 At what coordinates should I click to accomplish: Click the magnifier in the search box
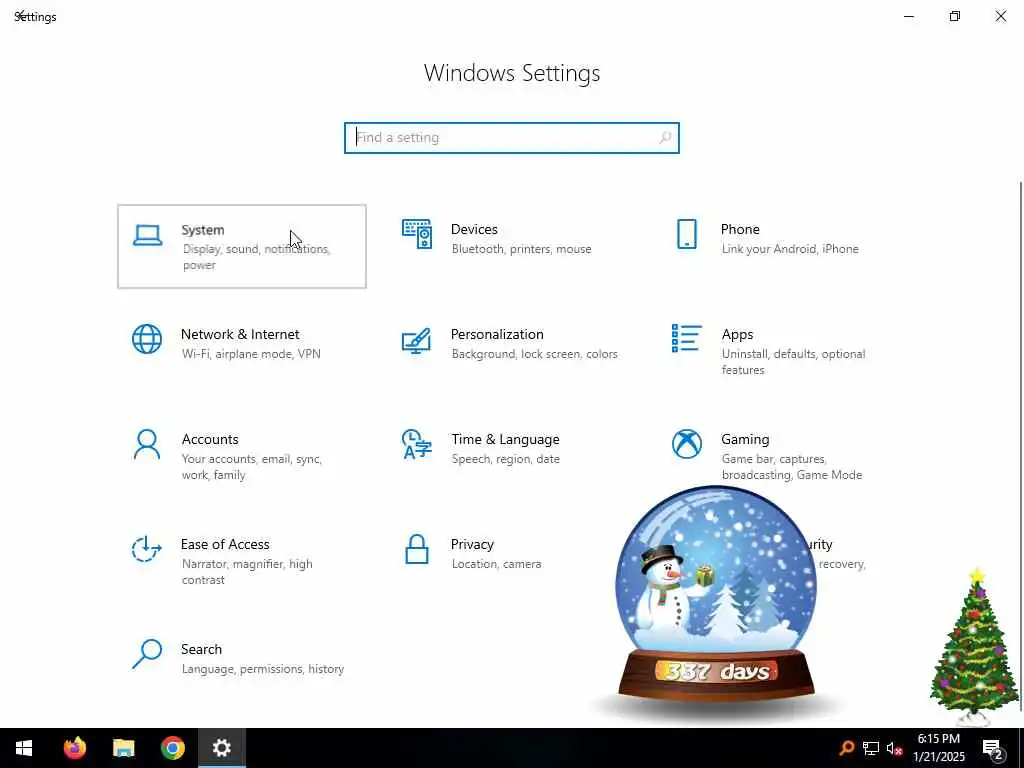[665, 138]
